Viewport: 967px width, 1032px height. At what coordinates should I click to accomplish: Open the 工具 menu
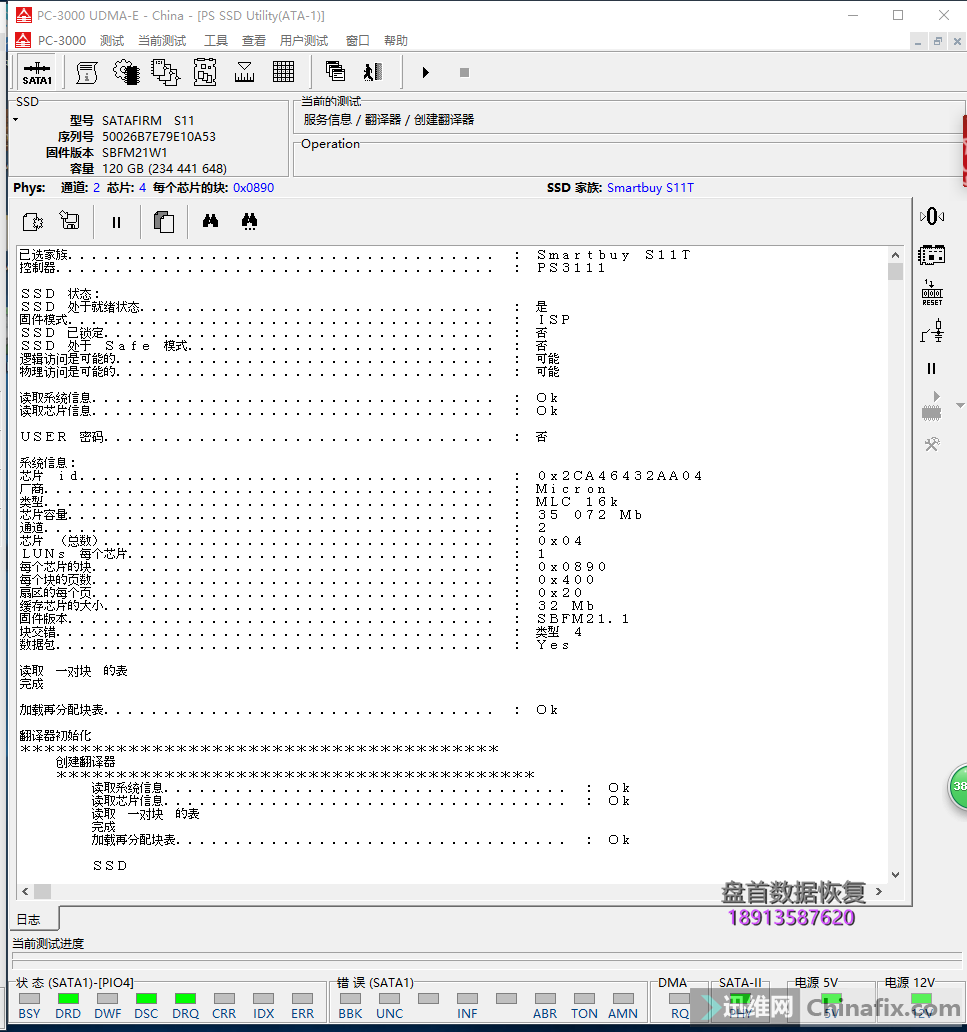(x=215, y=41)
